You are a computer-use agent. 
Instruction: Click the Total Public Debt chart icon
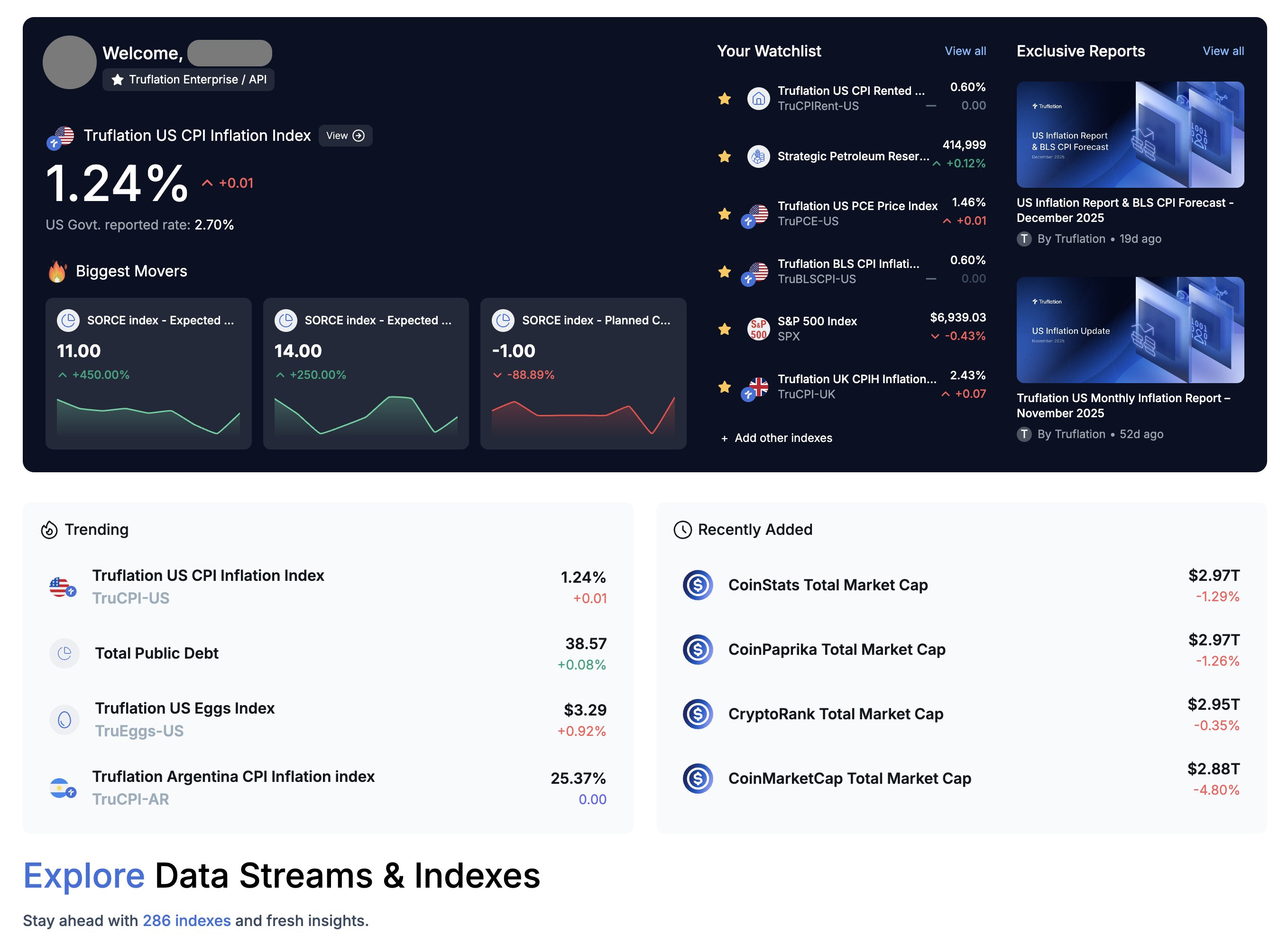pos(65,653)
